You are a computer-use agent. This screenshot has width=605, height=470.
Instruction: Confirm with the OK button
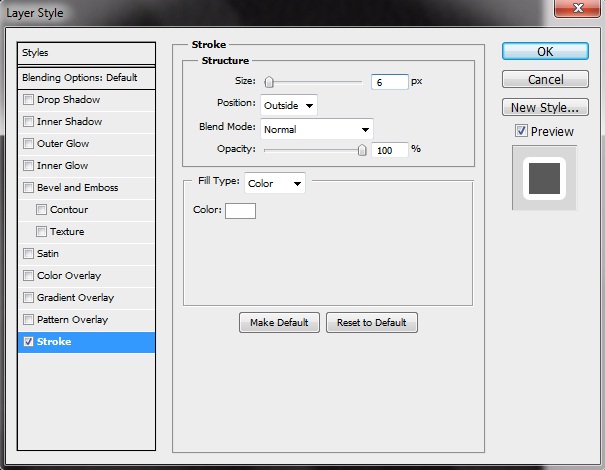545,51
